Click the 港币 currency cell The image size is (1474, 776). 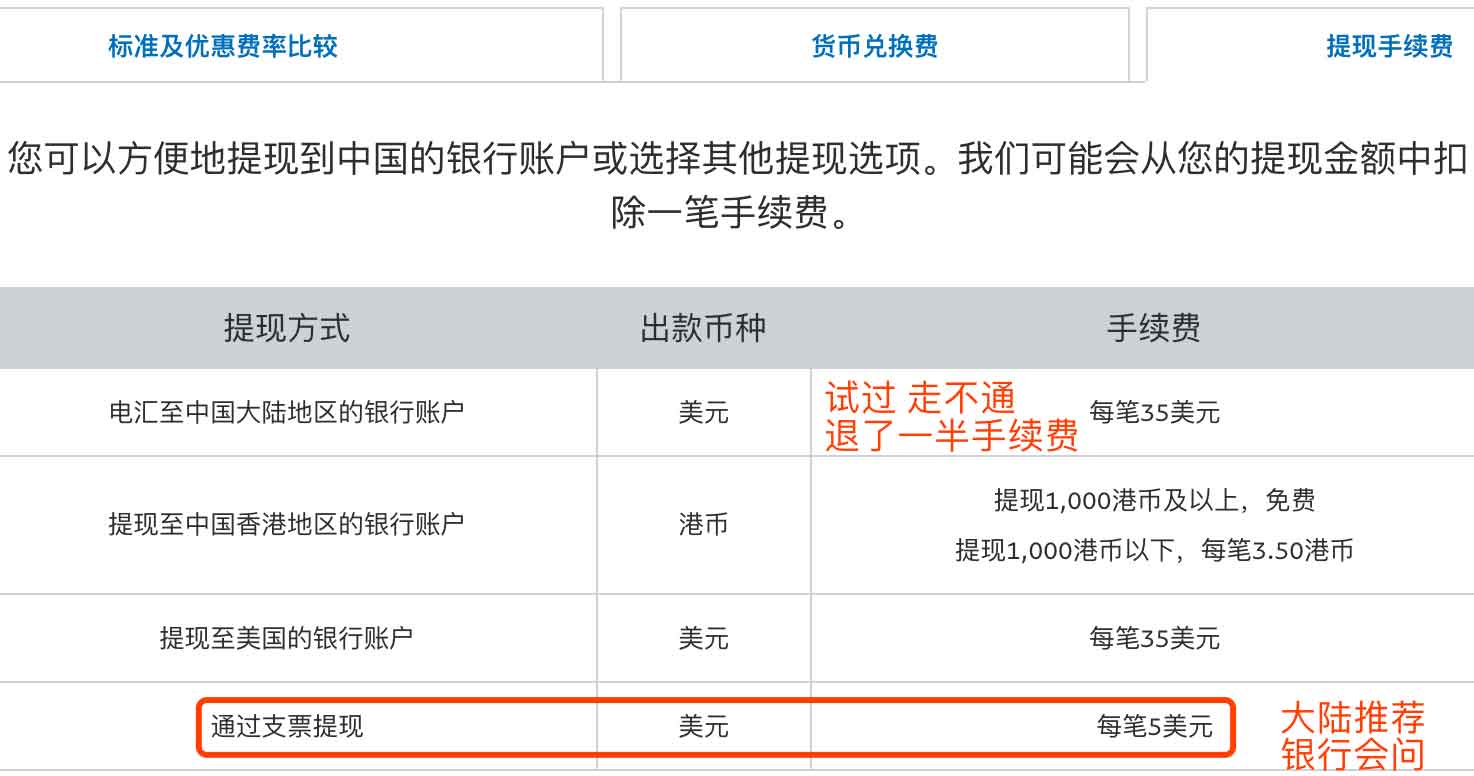click(x=704, y=524)
